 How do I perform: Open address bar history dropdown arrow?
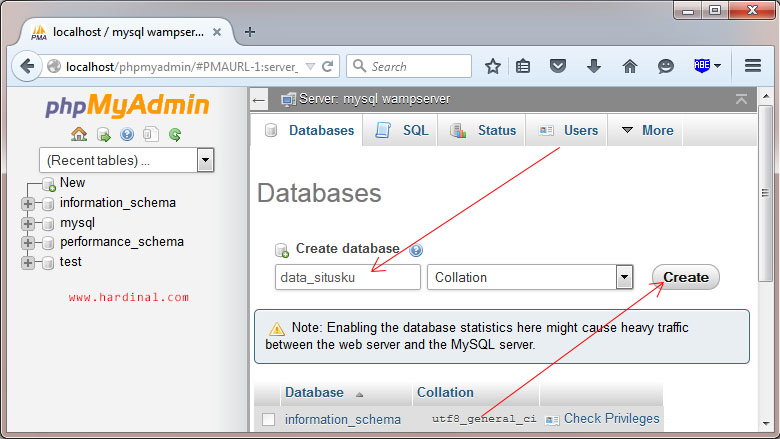point(310,66)
